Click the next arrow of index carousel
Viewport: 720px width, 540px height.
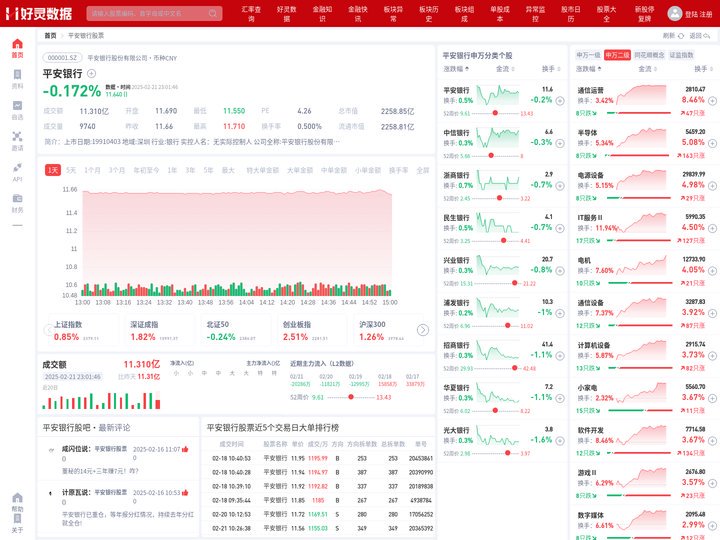[422, 330]
